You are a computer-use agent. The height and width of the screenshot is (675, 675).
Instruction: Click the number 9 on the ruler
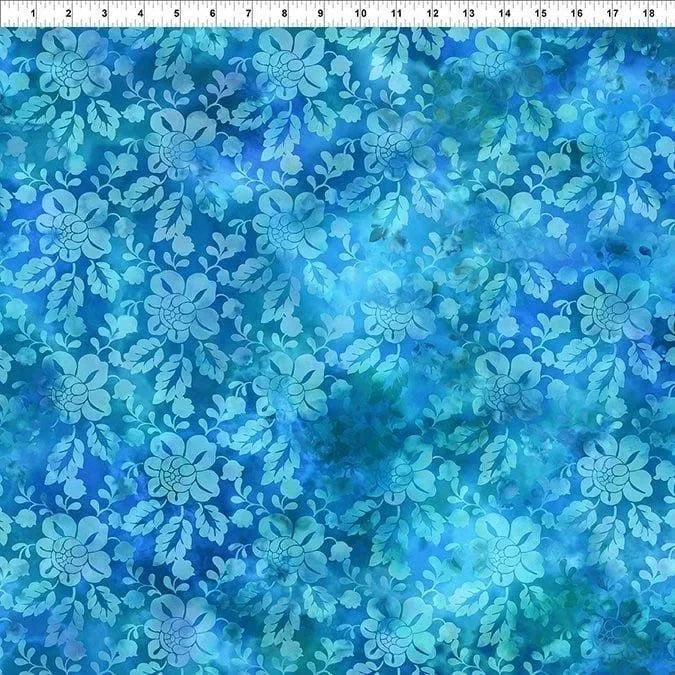point(322,15)
